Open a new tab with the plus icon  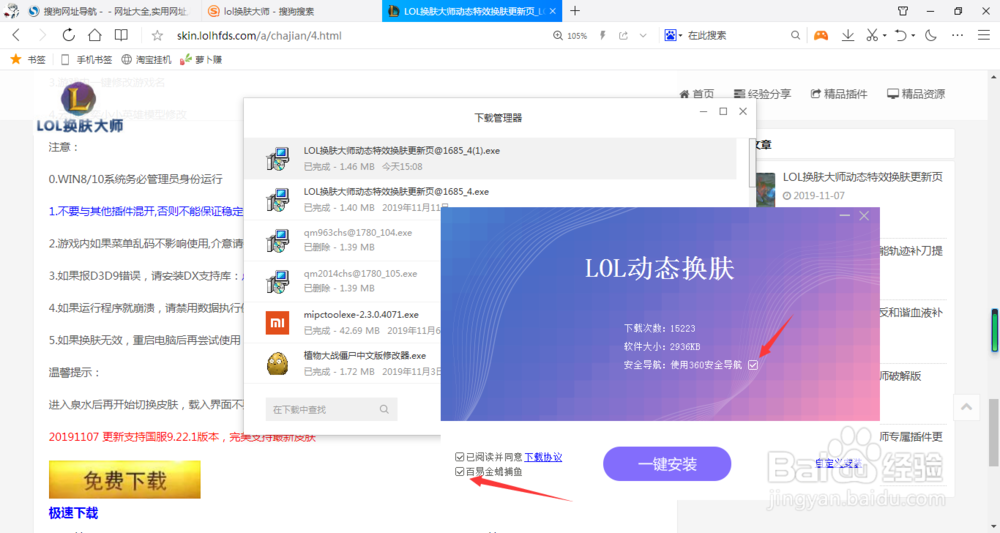pyautogui.click(x=575, y=11)
